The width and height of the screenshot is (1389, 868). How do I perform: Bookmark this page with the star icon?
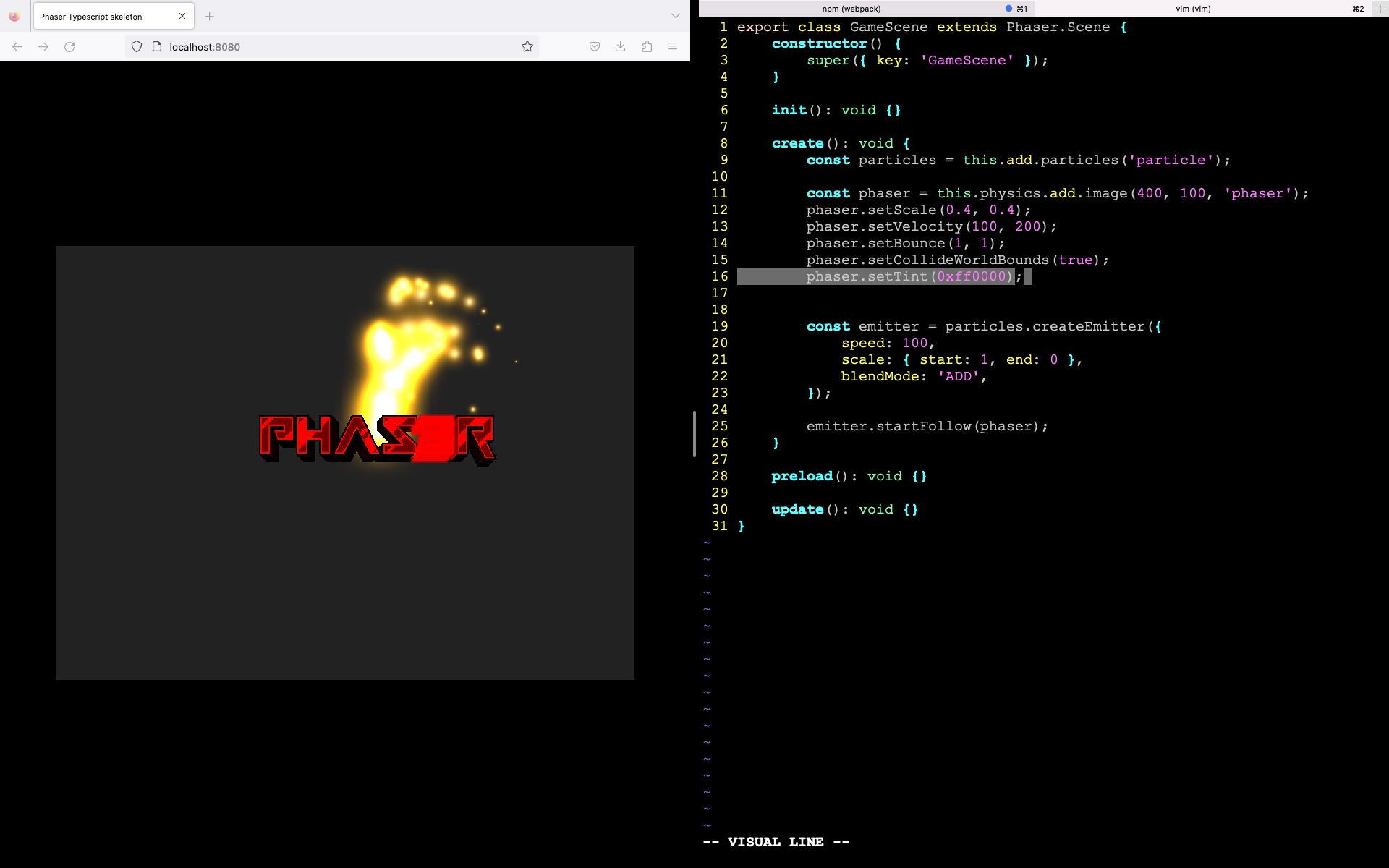[527, 46]
